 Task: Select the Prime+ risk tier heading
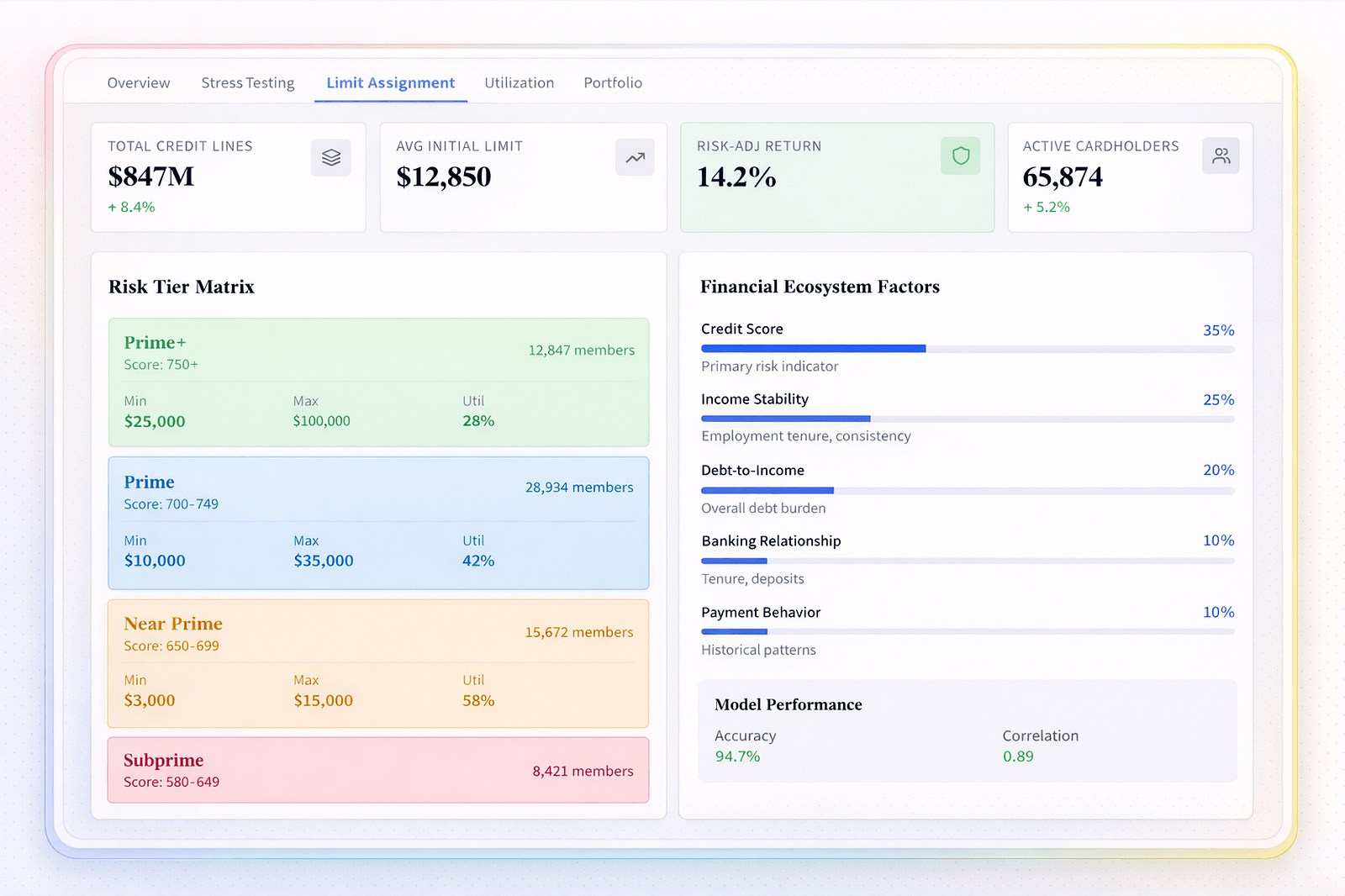point(156,343)
